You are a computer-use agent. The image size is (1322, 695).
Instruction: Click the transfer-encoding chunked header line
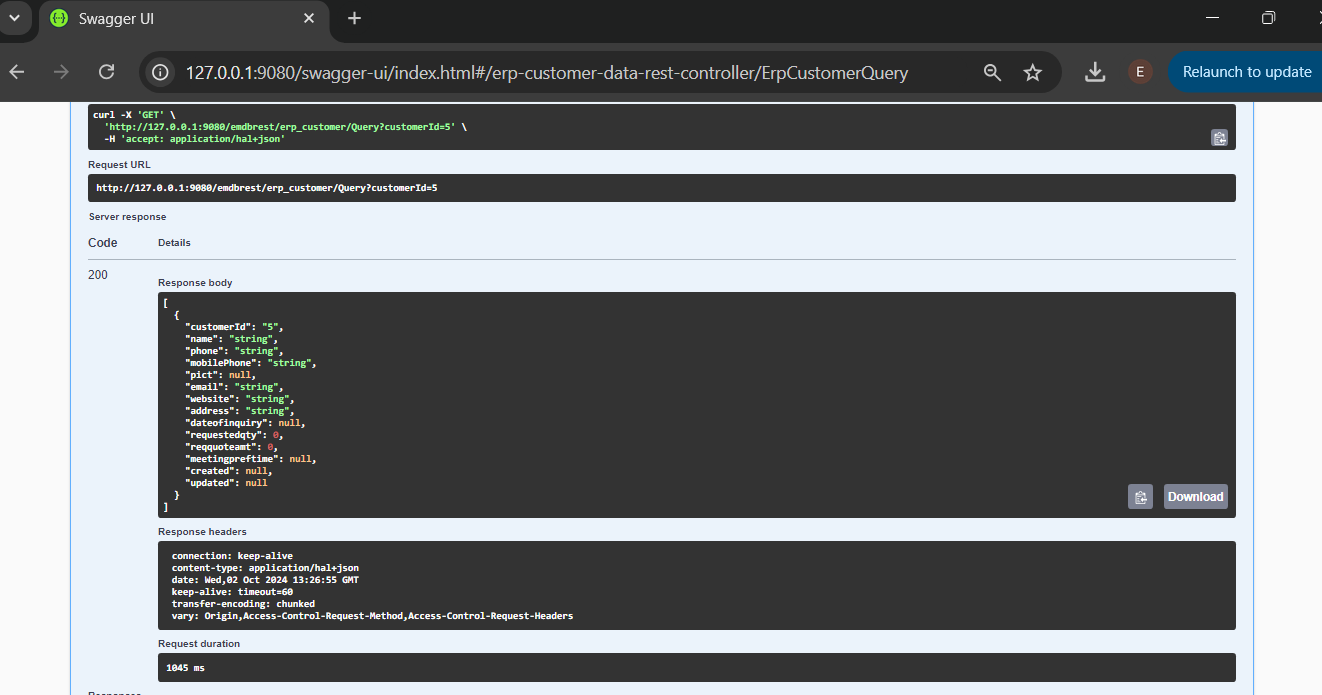pyautogui.click(x=243, y=604)
